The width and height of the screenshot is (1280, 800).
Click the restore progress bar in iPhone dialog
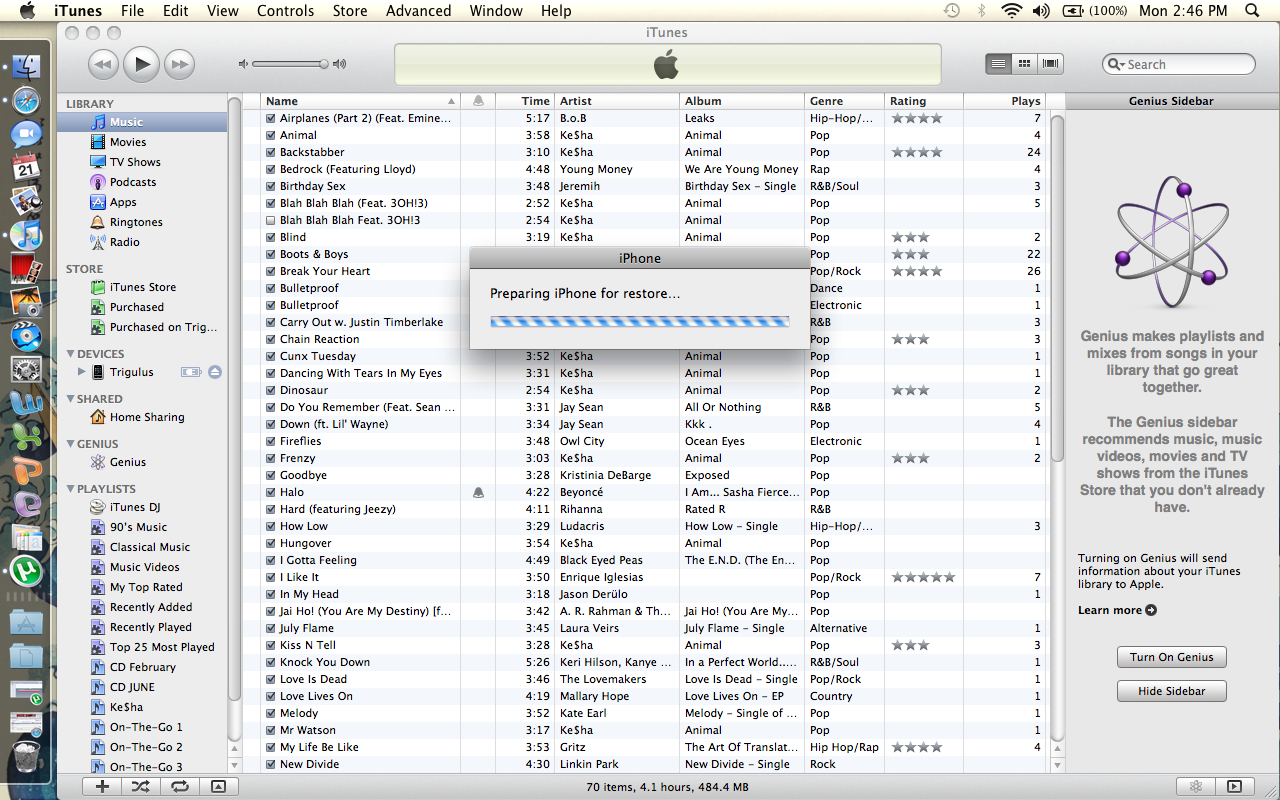[639, 321]
